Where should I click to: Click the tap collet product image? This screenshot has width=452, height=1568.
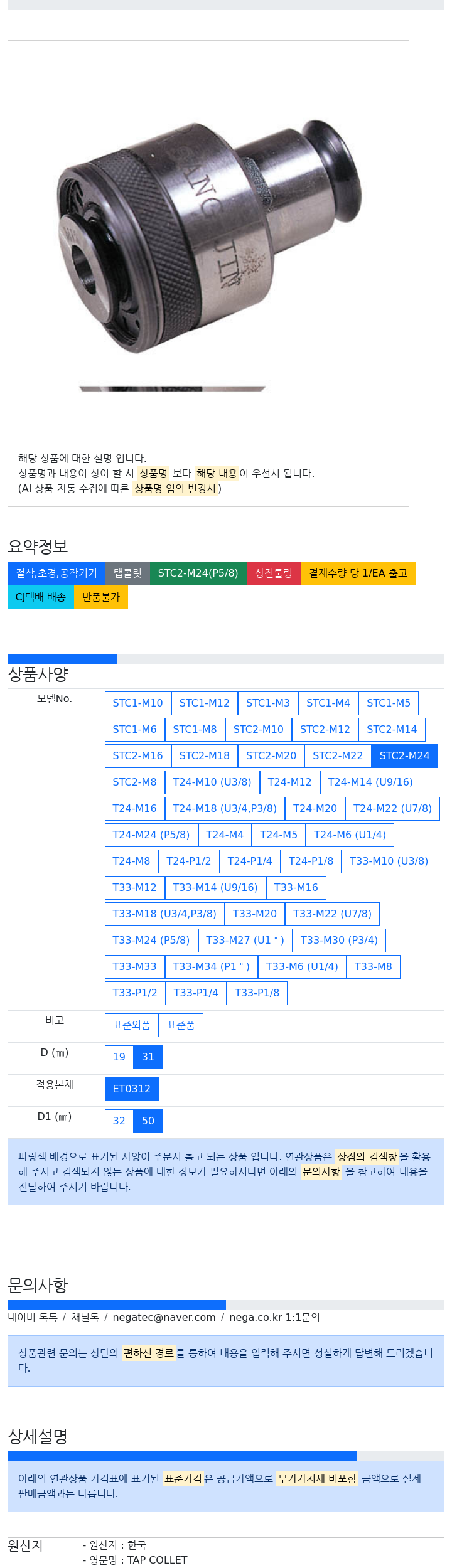(x=208, y=238)
